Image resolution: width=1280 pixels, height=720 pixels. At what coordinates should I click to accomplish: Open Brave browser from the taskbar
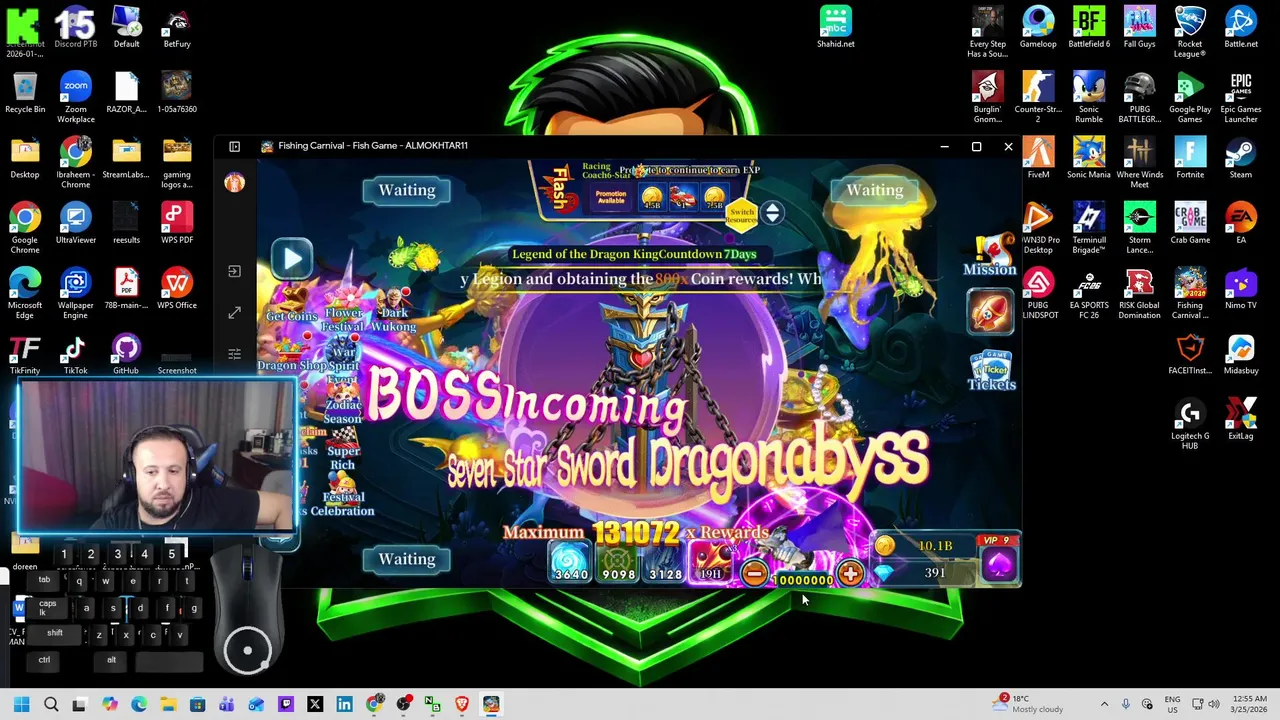tap(461, 704)
